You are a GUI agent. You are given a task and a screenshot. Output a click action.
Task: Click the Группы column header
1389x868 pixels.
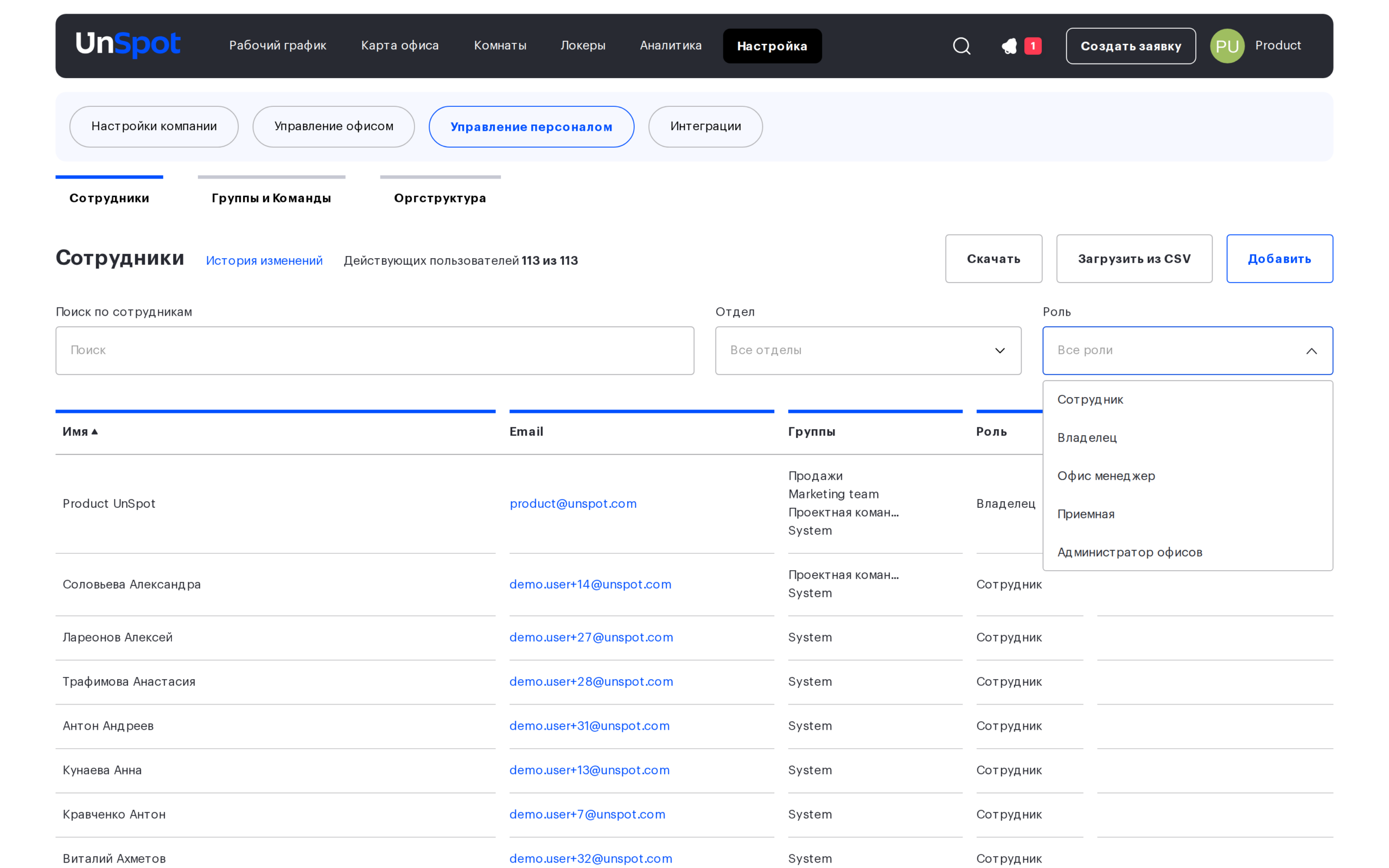point(812,432)
